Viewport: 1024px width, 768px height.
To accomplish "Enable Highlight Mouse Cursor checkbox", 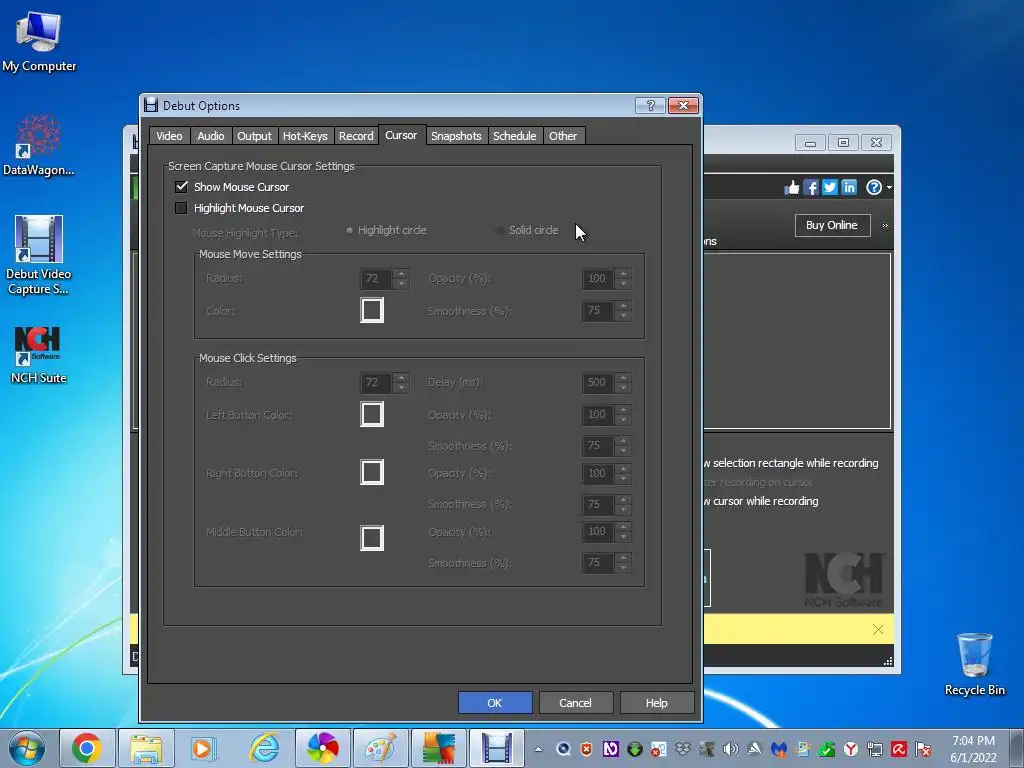I will tap(182, 208).
